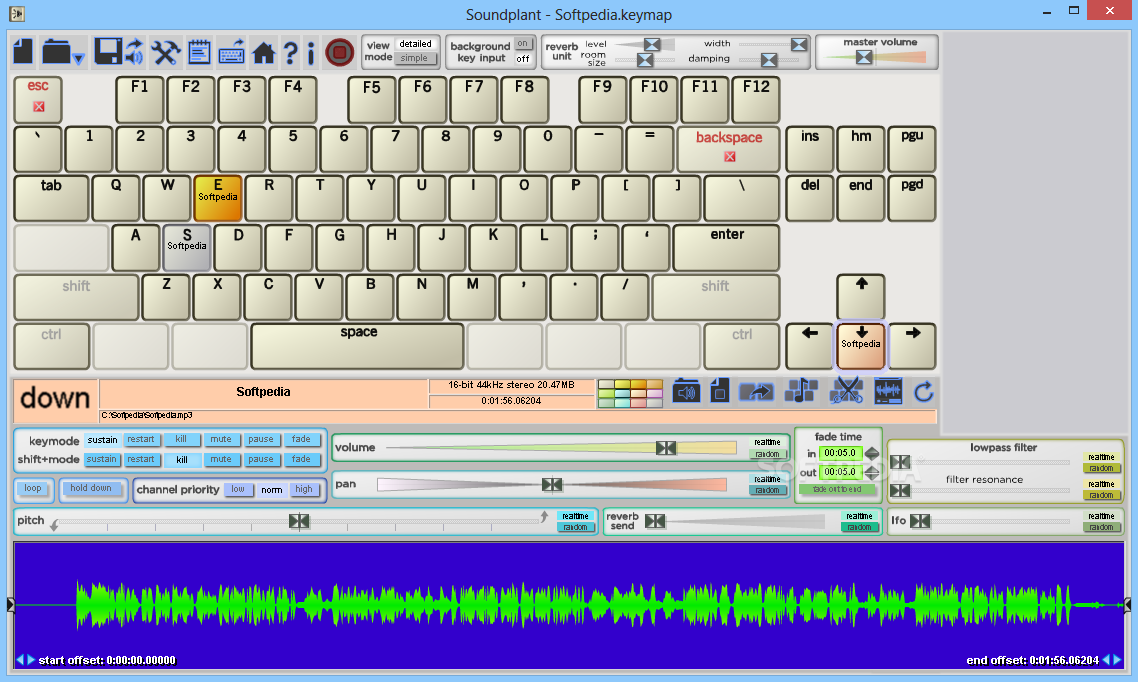Set shift+mode to fade
The image size is (1138, 682).
[301, 459]
